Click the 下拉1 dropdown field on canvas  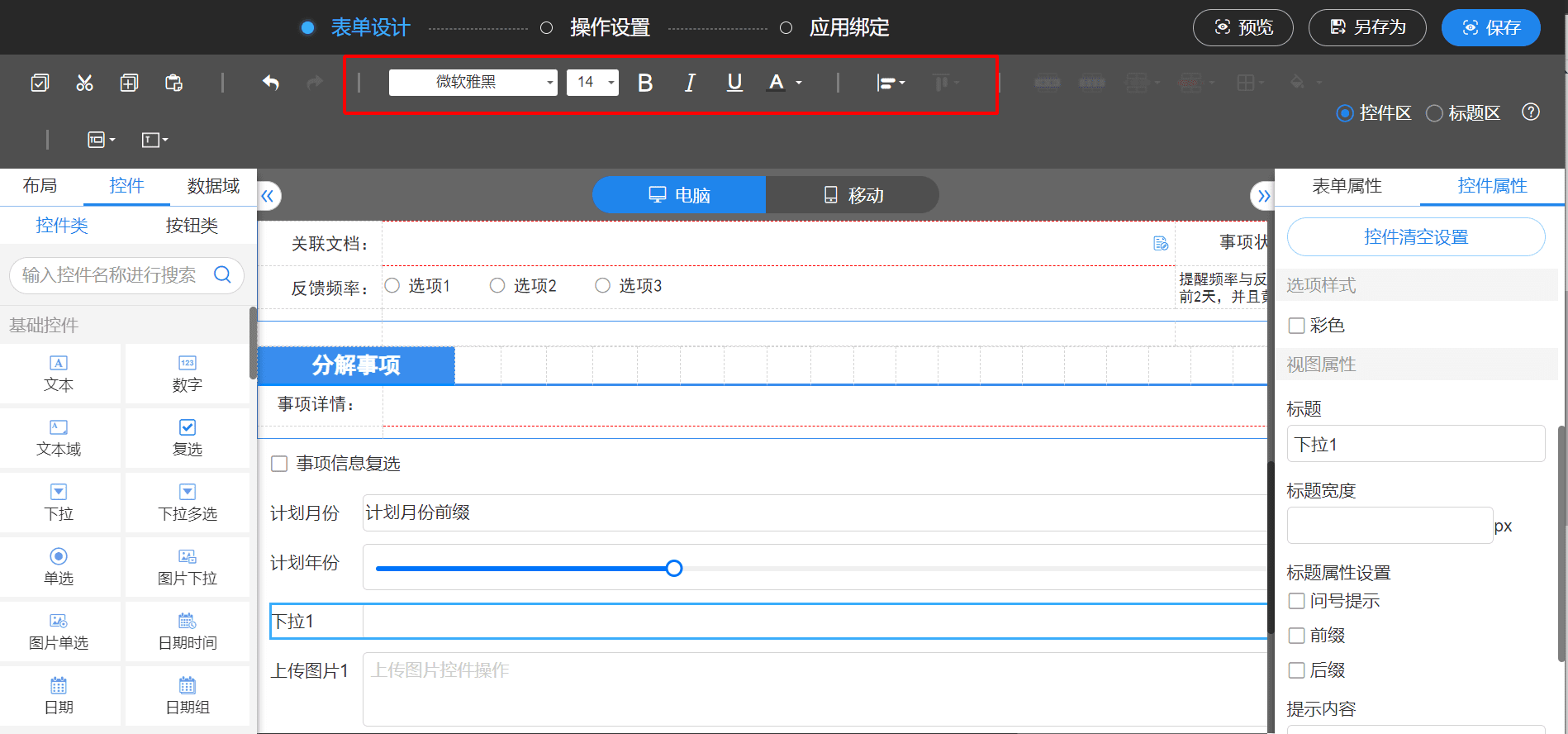coord(815,621)
